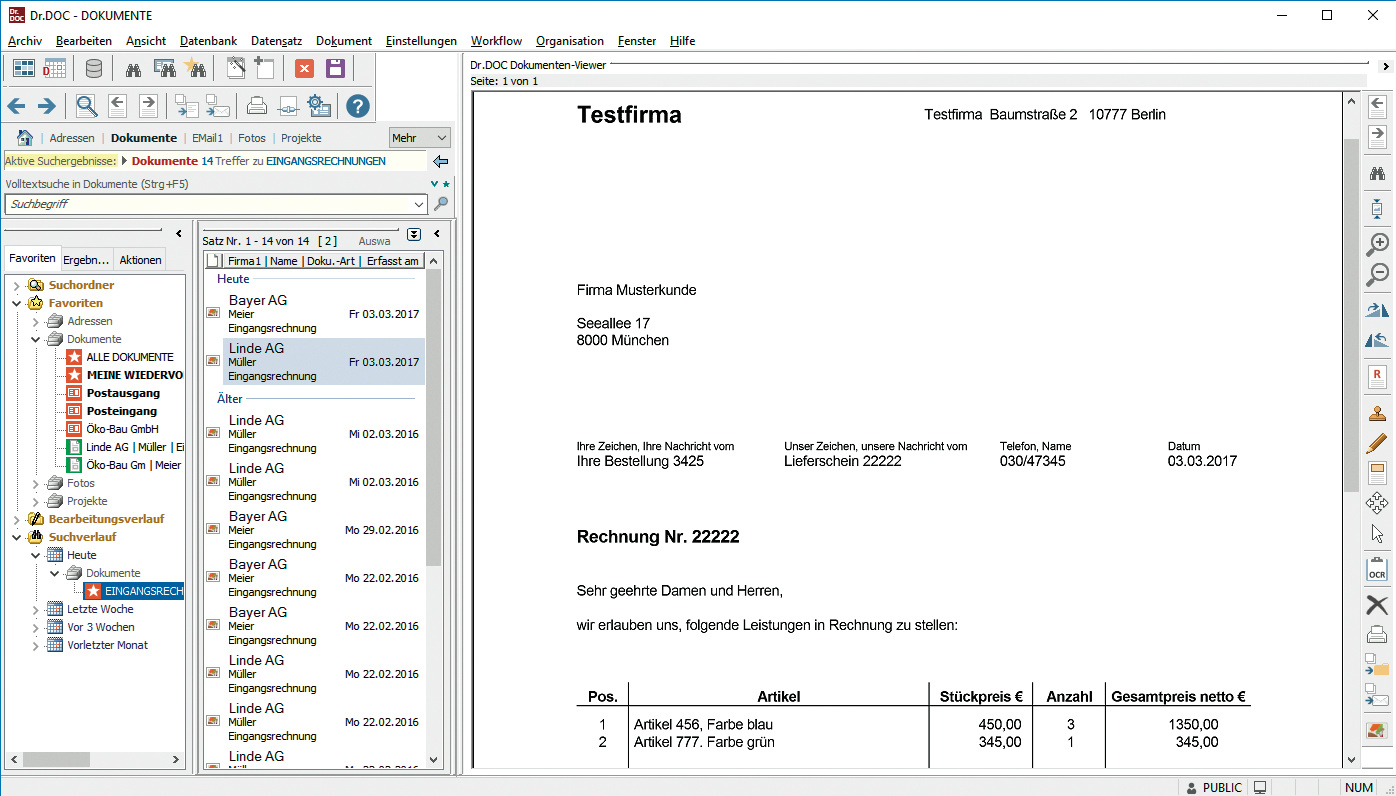Screen dimensions: 1396x796
Task: Click the note tool in viewer sidebar
Action: click(x=1378, y=473)
